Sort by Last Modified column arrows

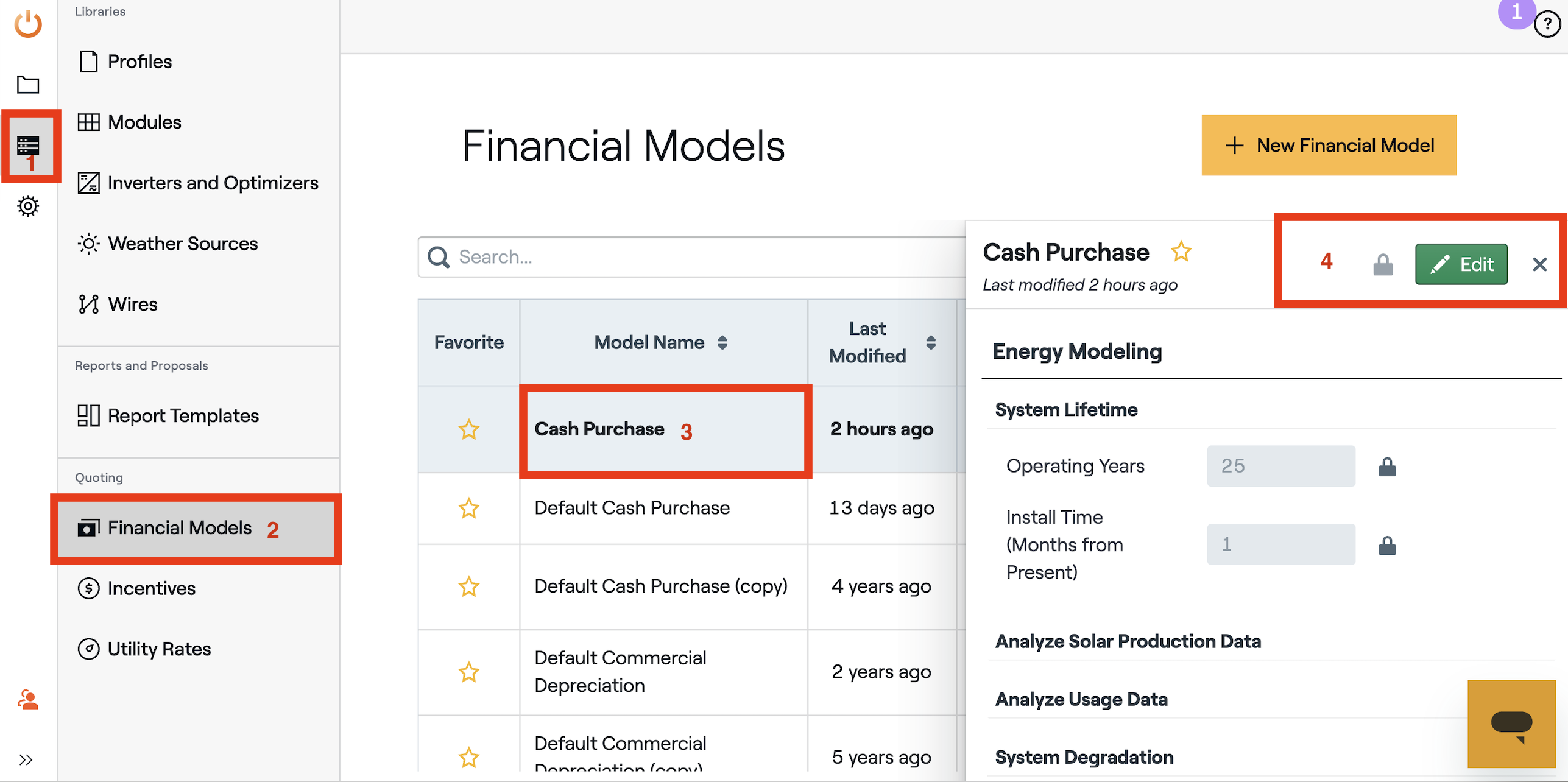click(930, 342)
